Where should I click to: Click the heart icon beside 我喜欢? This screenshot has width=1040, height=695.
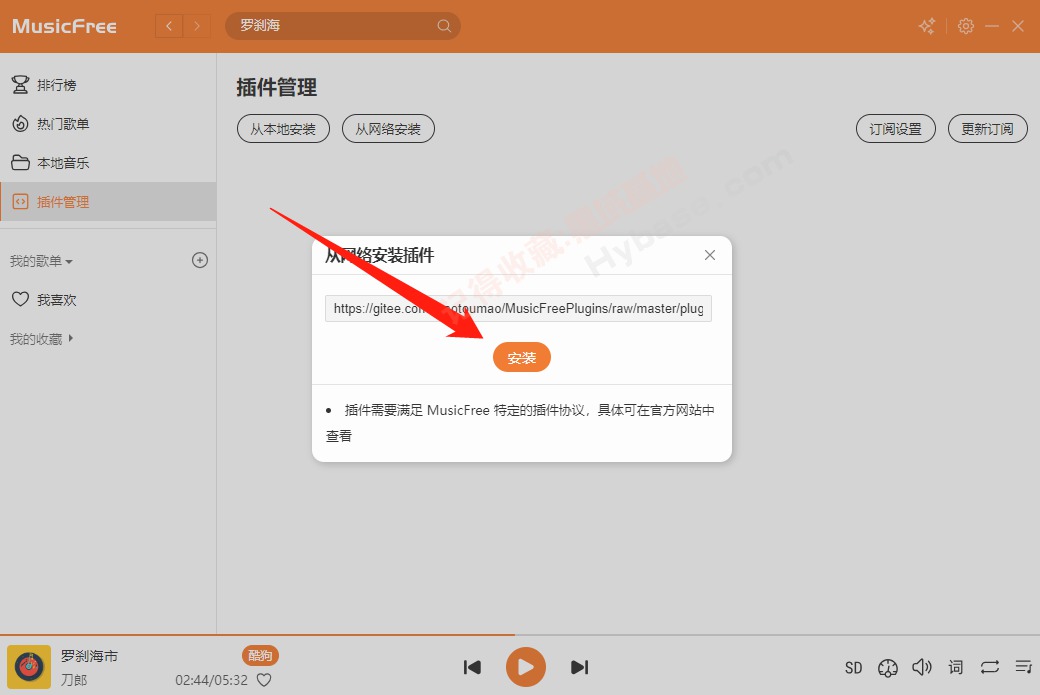pos(21,299)
